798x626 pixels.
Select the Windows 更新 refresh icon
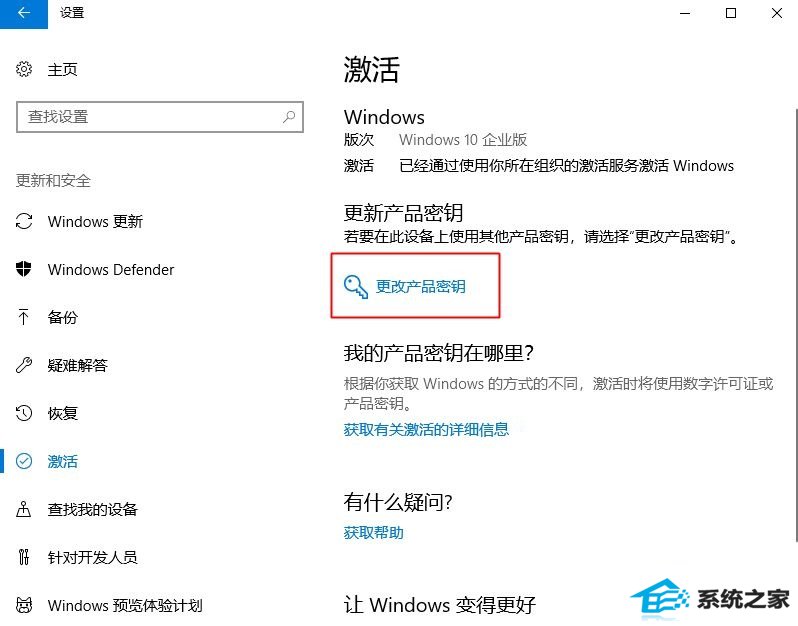(x=24, y=221)
